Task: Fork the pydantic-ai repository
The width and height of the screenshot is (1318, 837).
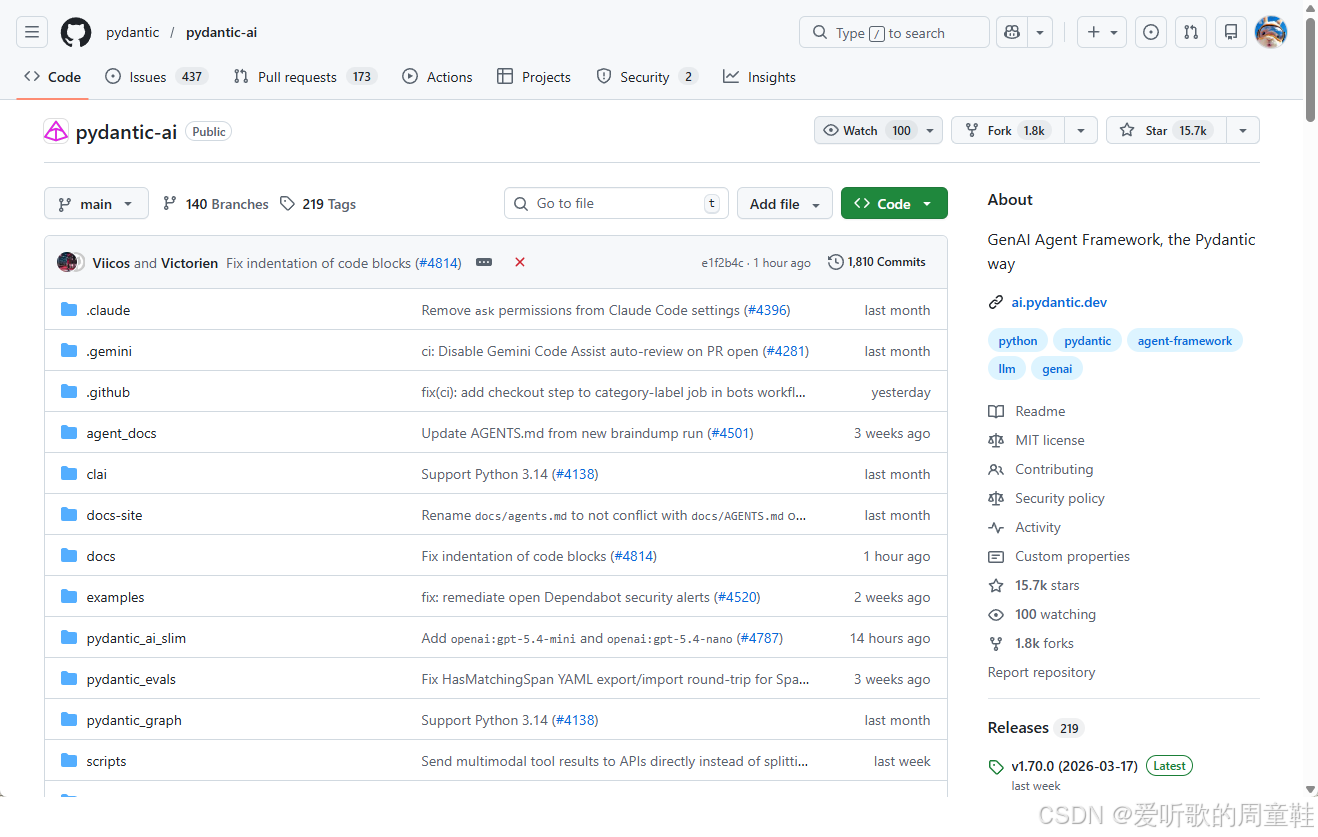Action: pyautogui.click(x=1008, y=130)
